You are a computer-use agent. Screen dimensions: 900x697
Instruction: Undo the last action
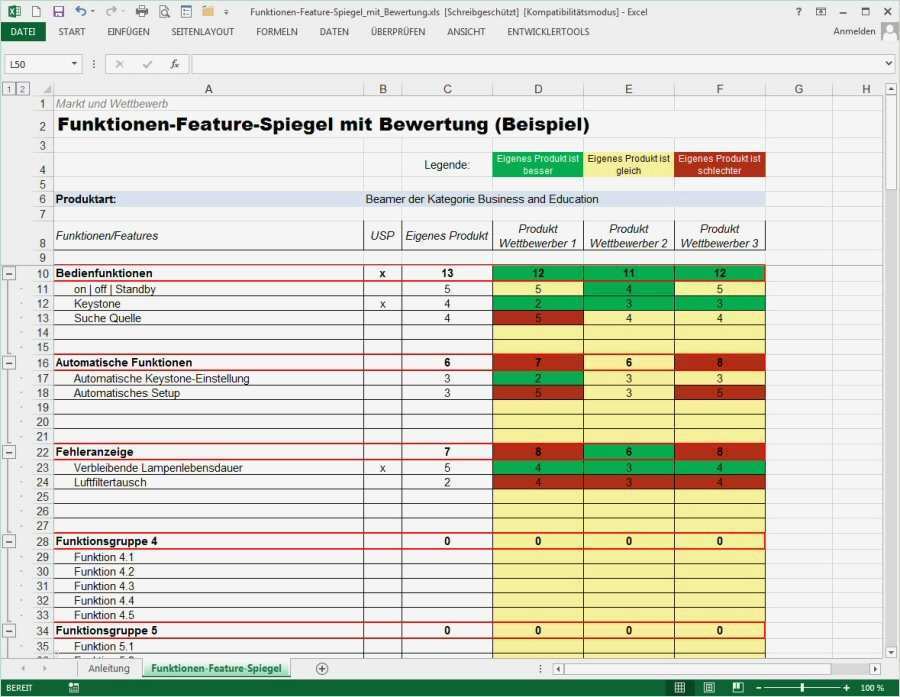pyautogui.click(x=79, y=11)
